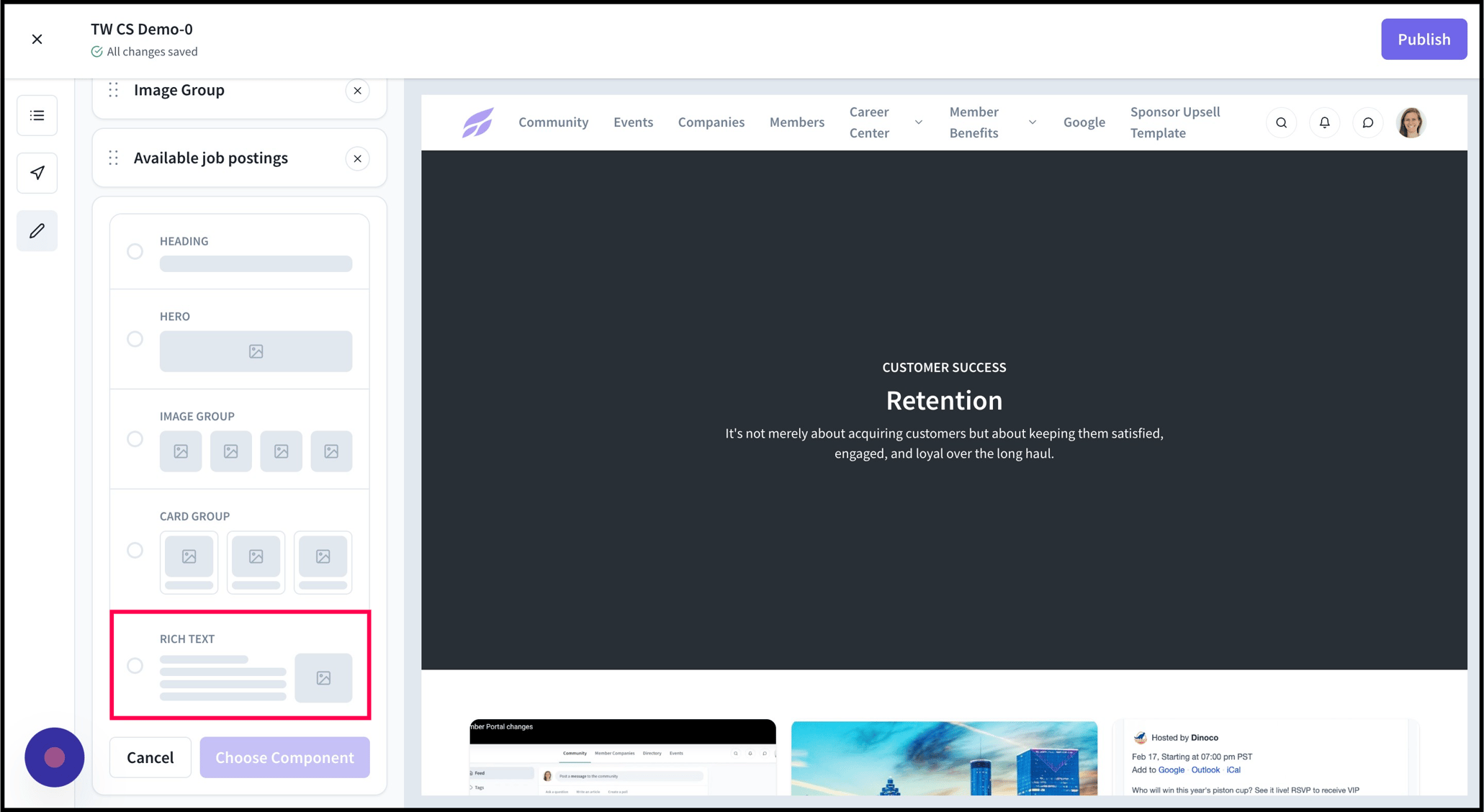
Task: Click the Choose Component button
Action: click(284, 757)
